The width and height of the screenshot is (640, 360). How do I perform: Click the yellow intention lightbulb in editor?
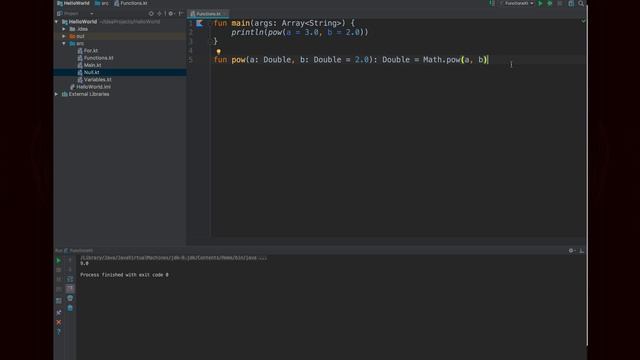click(x=218, y=52)
